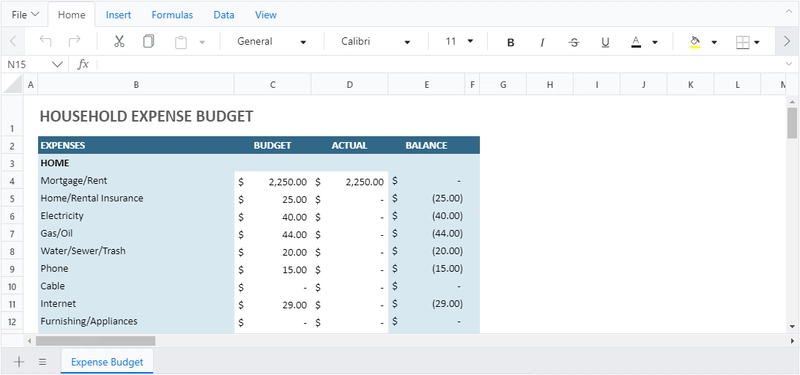This screenshot has width=800, height=375.
Task: Click the ACTUAL header cell
Action: (x=349, y=145)
